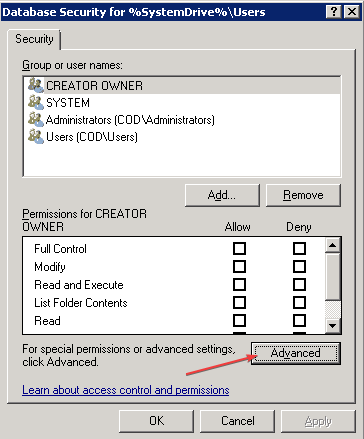
Task: Check Allow for Read and Execute
Action: (x=239, y=285)
